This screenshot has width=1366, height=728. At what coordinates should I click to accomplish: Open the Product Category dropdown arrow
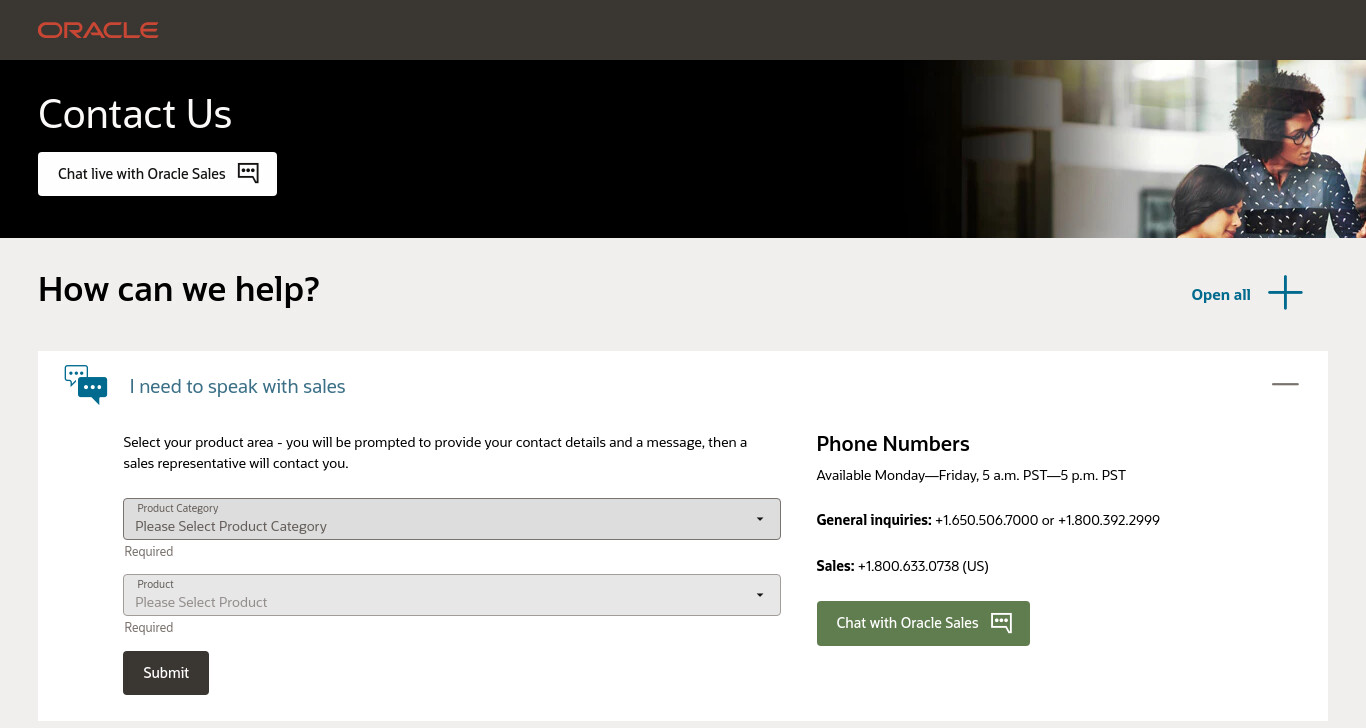click(x=760, y=519)
